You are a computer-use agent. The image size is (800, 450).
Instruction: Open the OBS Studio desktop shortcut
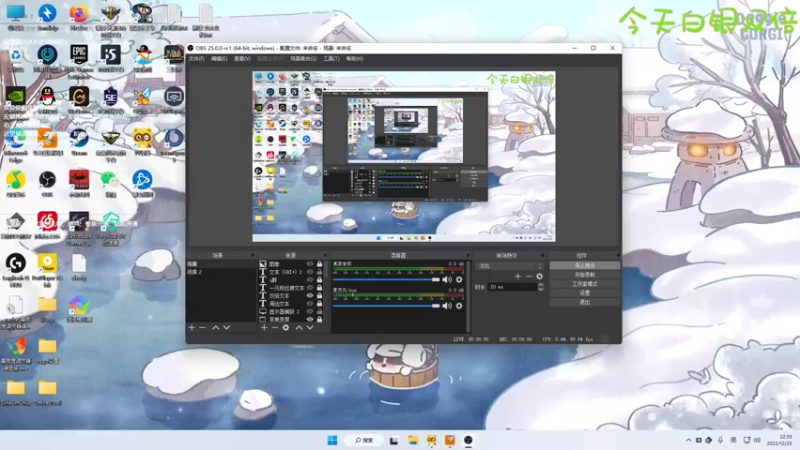[x=47, y=181]
